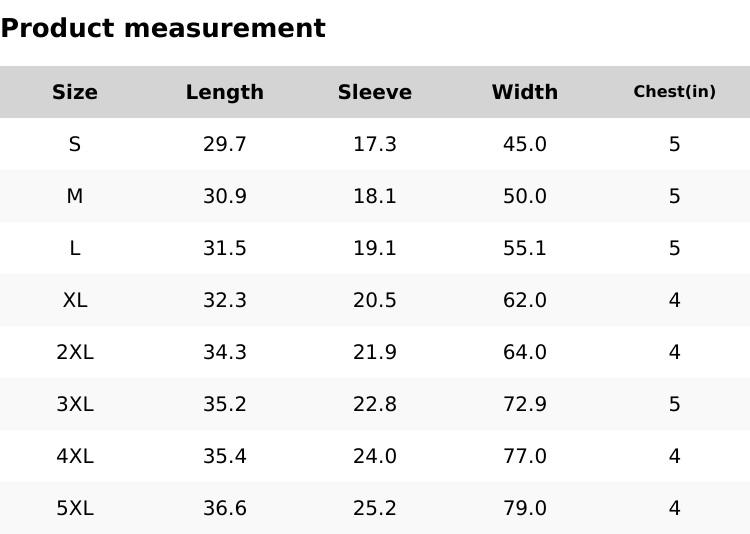750x534 pixels.
Task: Select the Width column header
Action: [x=525, y=92]
